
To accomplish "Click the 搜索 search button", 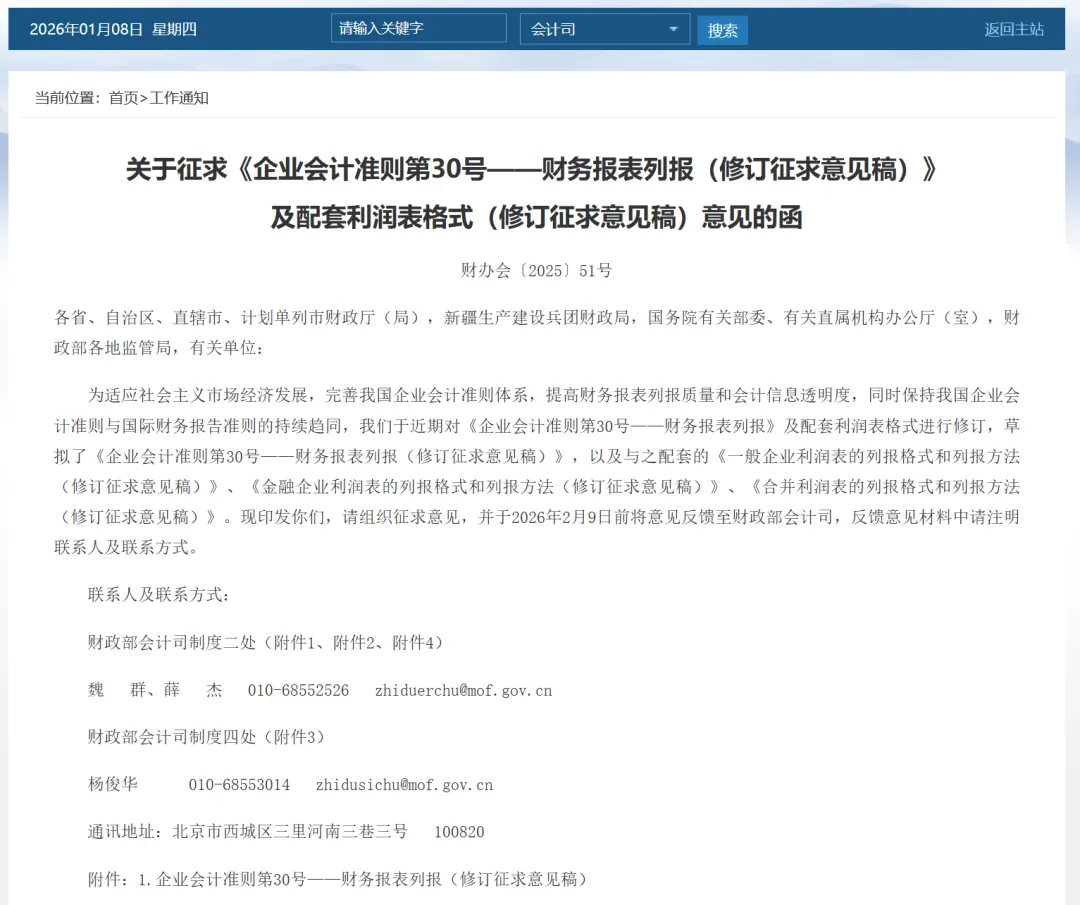I will (x=722, y=30).
